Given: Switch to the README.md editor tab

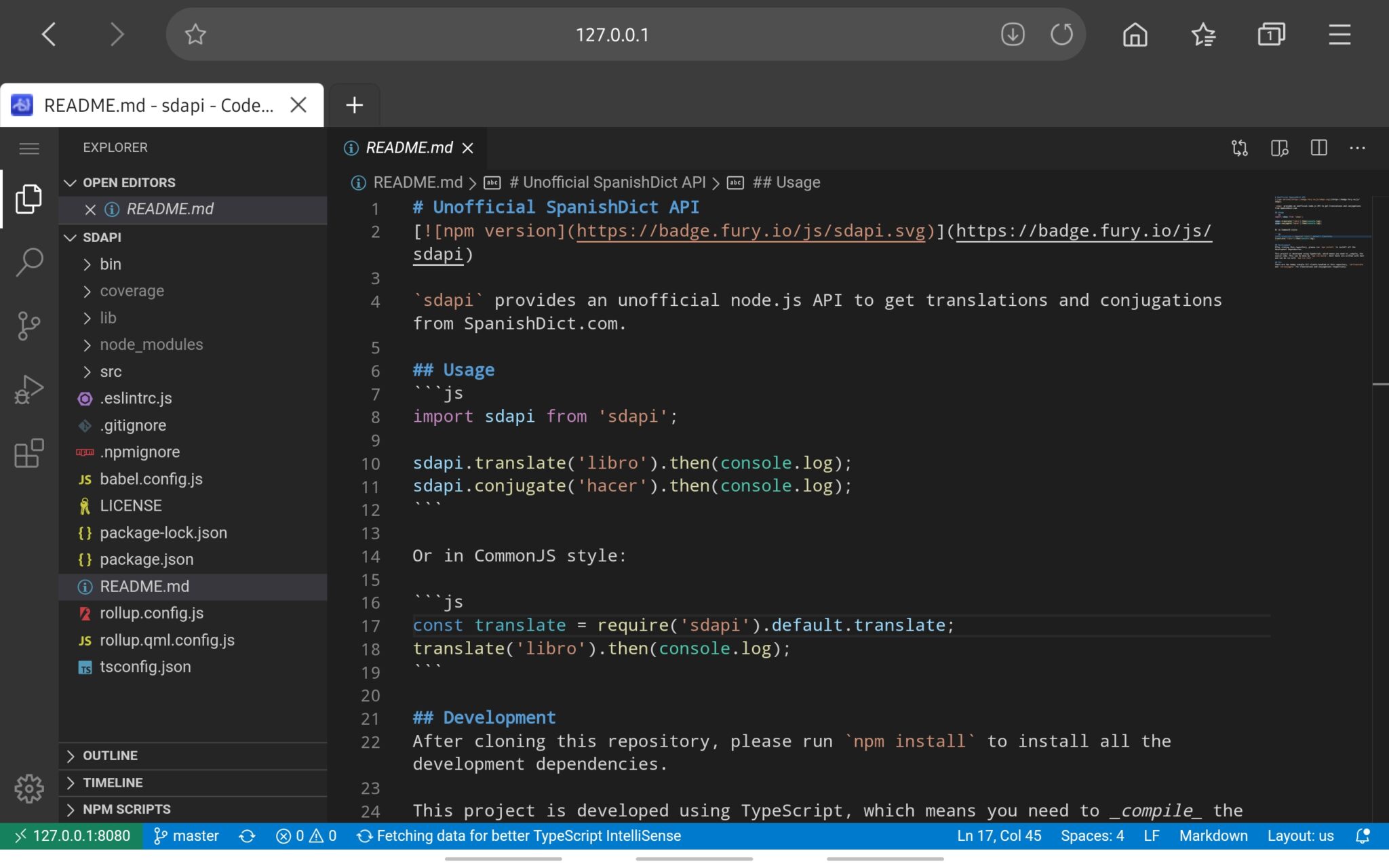Looking at the screenshot, I should click(408, 148).
